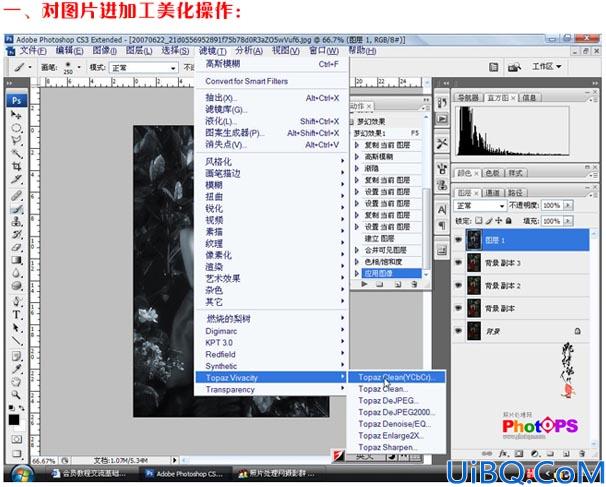Select the Path Selection tool
The width and height of the screenshot is (606, 487).
tap(16, 328)
